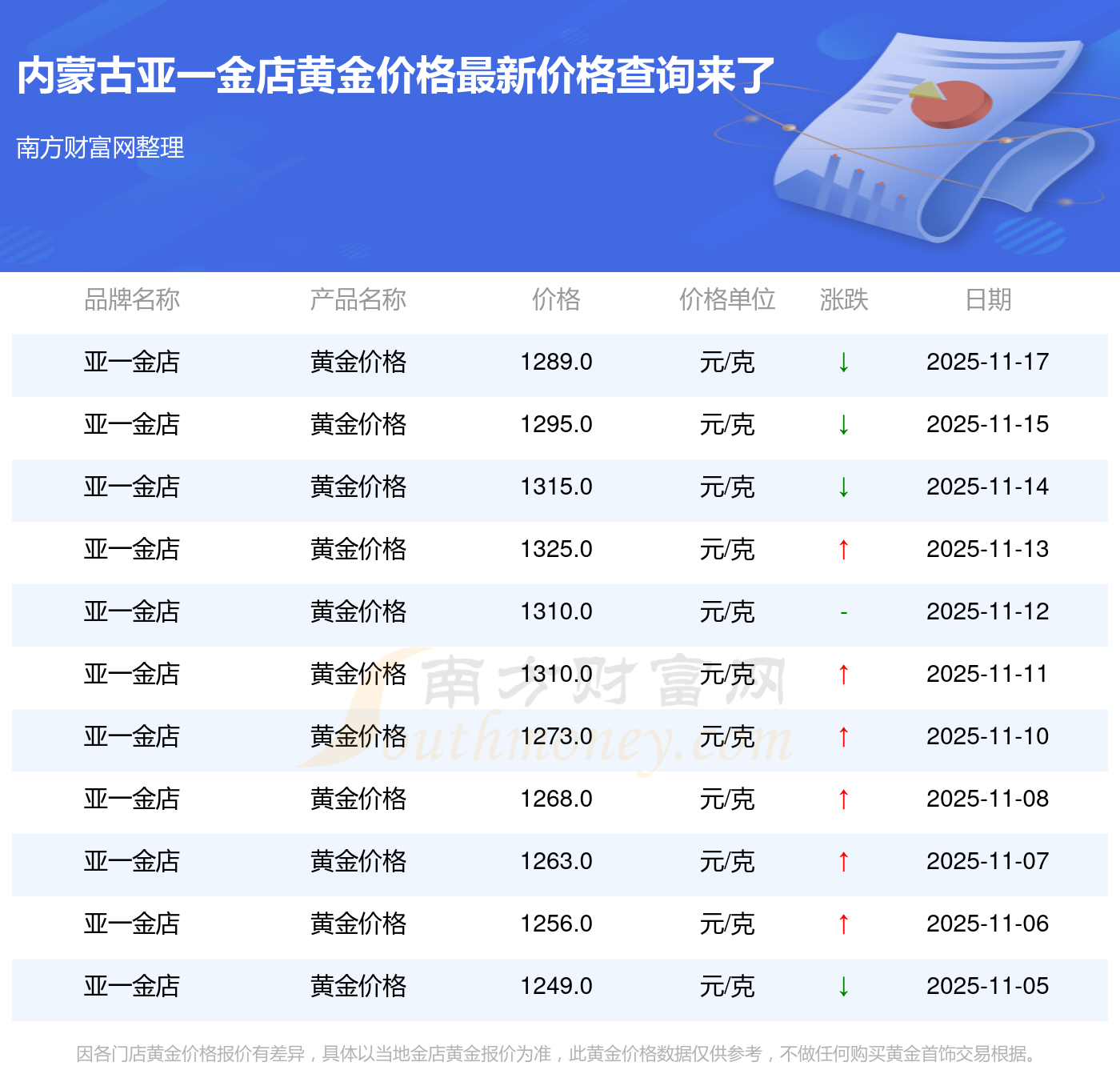
Task: Click date 2025-11-13
Action: pos(988,549)
